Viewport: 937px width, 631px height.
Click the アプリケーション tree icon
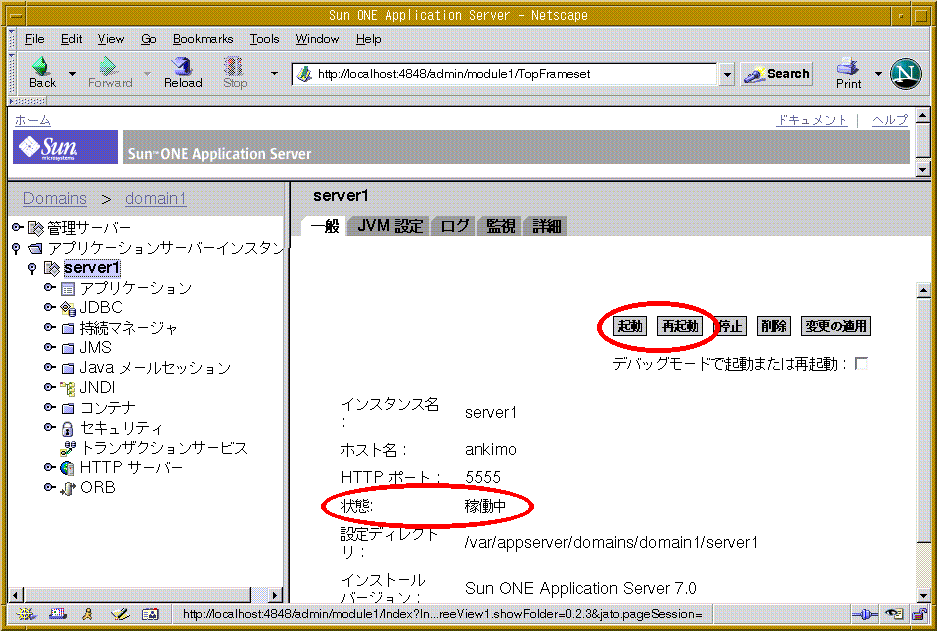(x=68, y=289)
